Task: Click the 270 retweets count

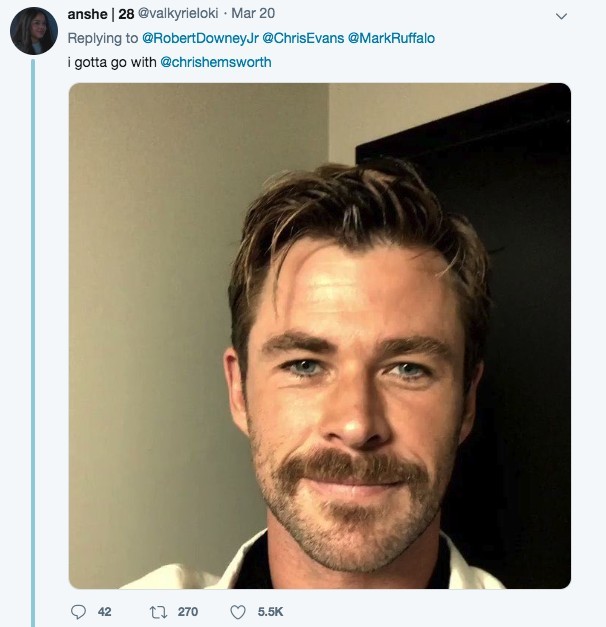Action: coord(188,612)
